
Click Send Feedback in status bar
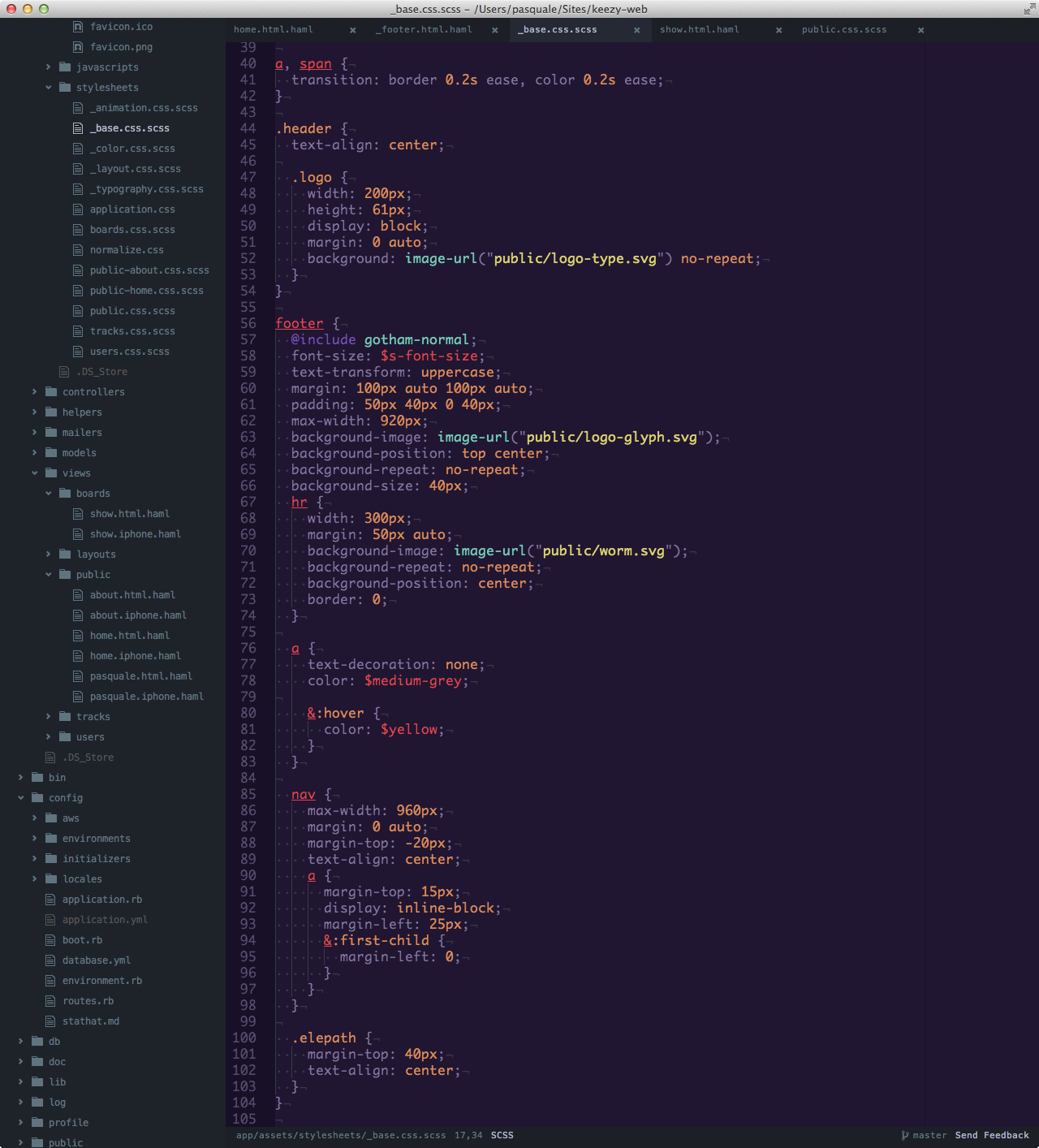click(992, 1136)
